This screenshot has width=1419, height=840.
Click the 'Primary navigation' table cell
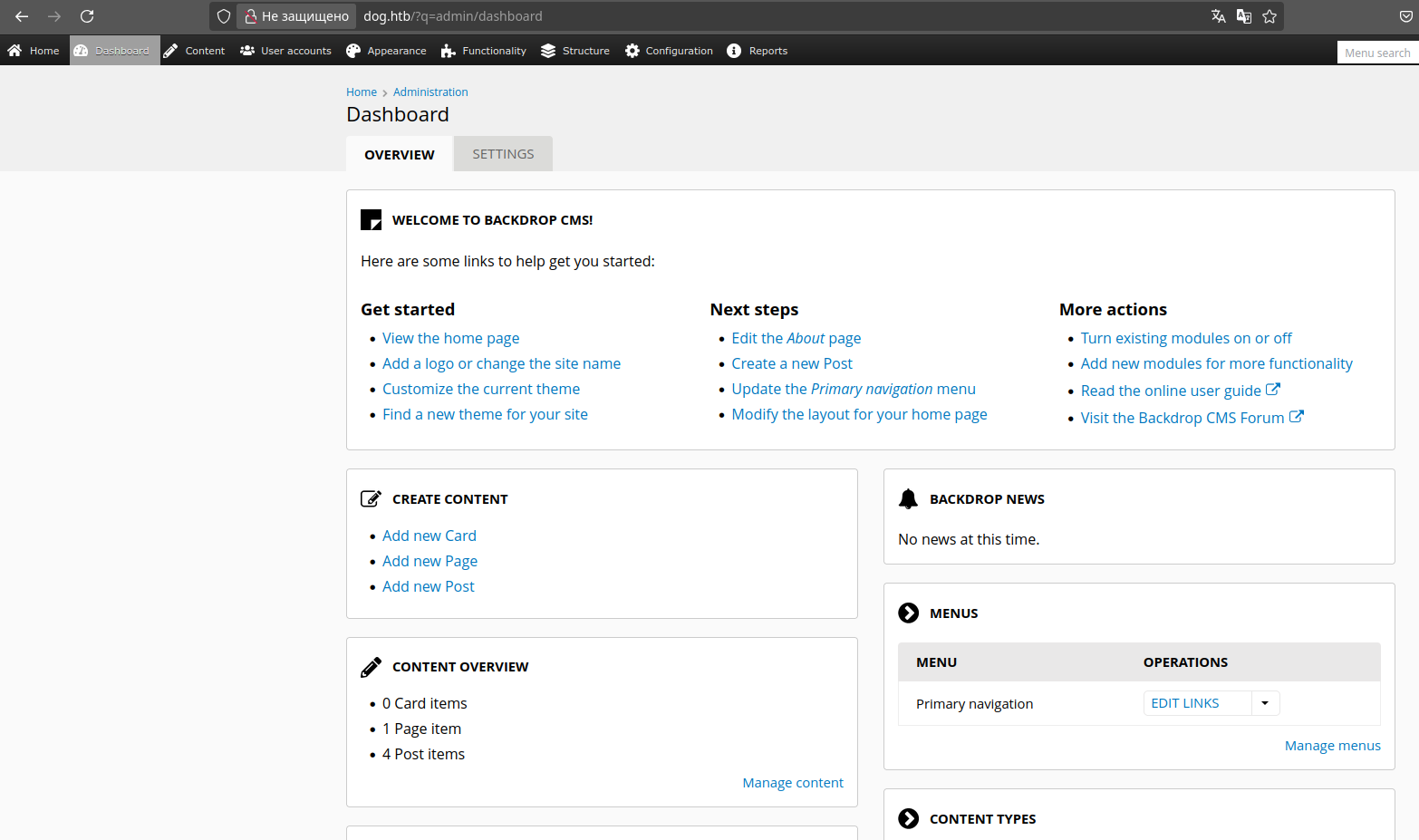coord(974,704)
